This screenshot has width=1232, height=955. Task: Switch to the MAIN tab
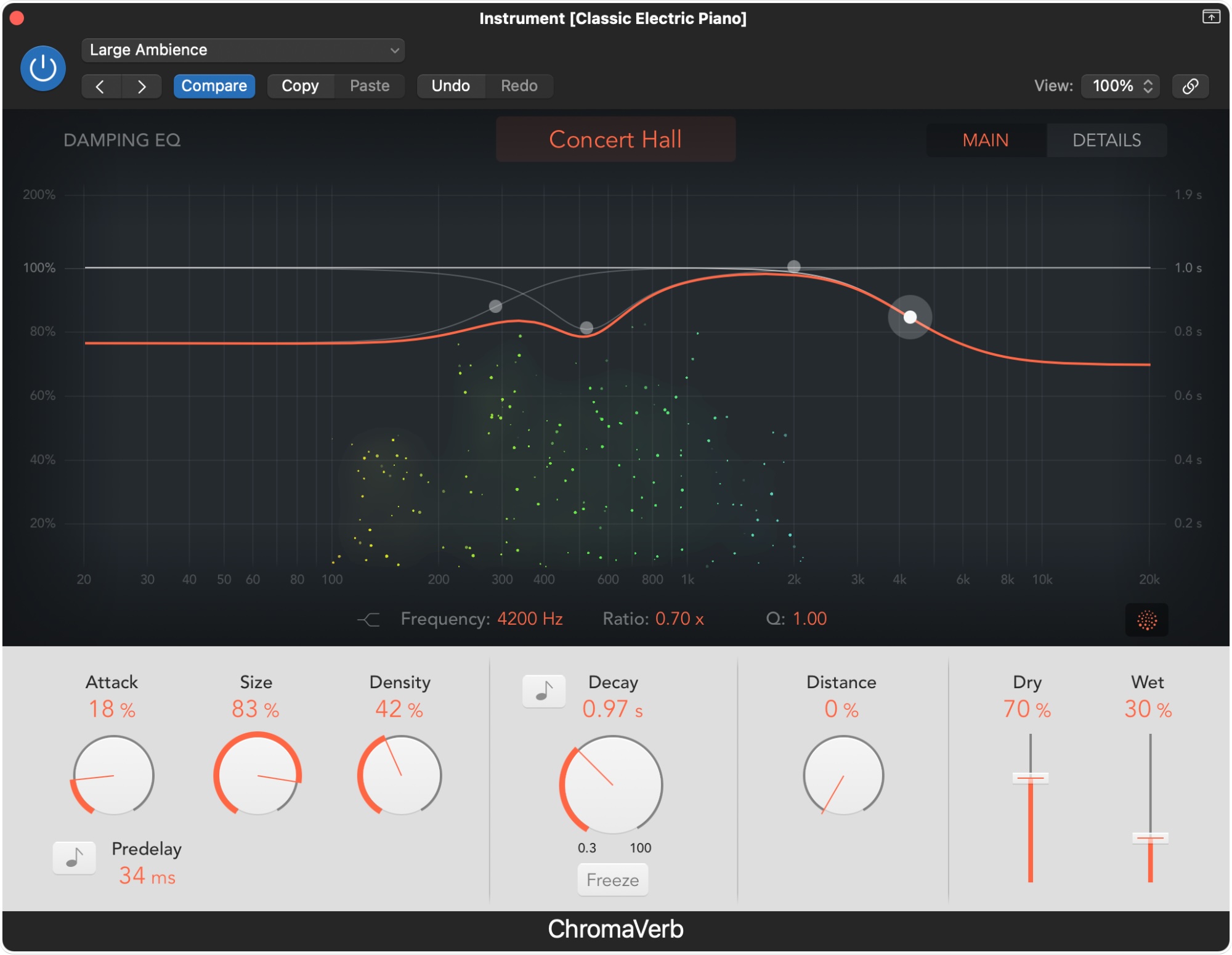pos(986,140)
